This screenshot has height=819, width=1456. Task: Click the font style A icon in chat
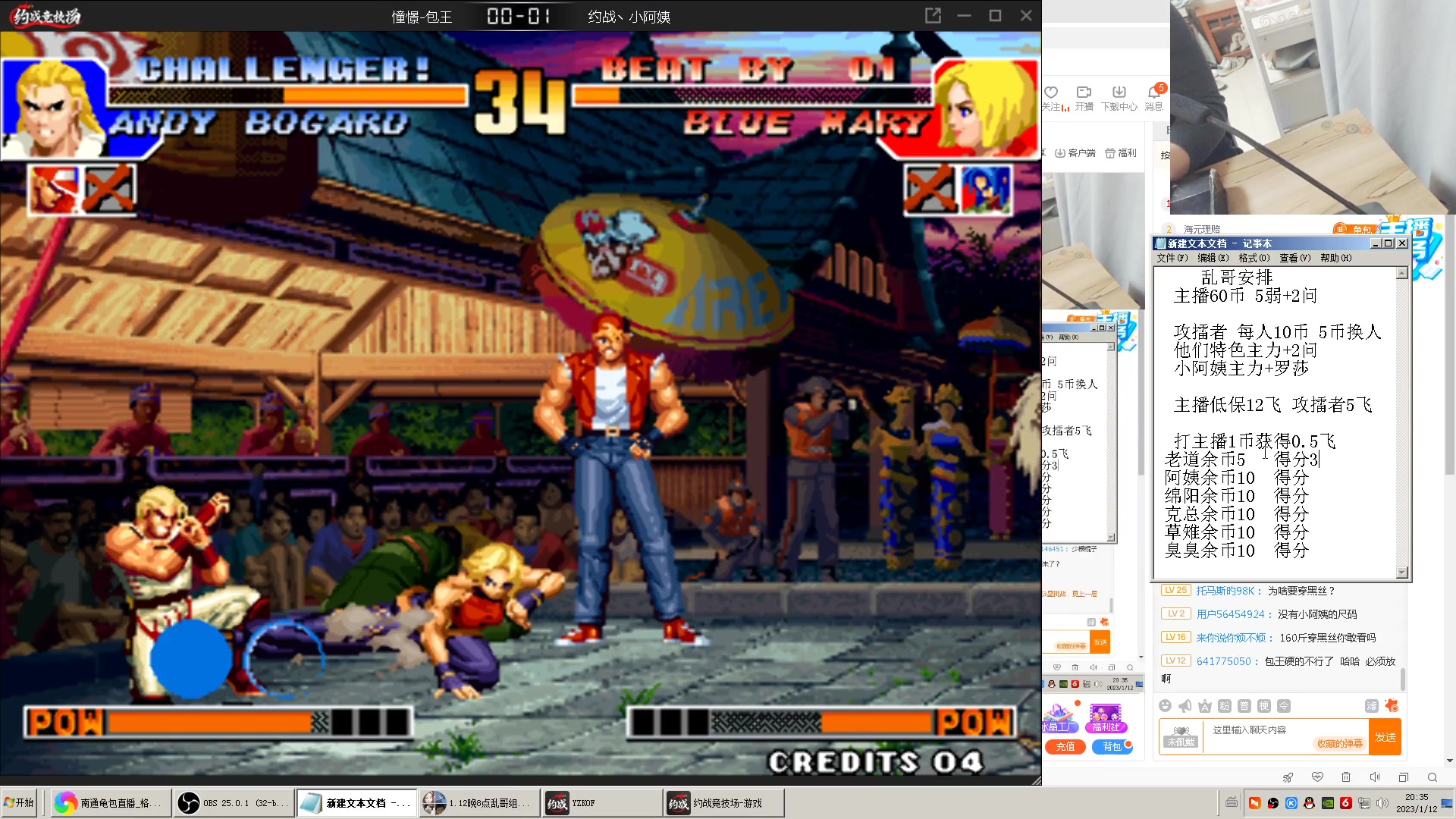click(x=1205, y=706)
